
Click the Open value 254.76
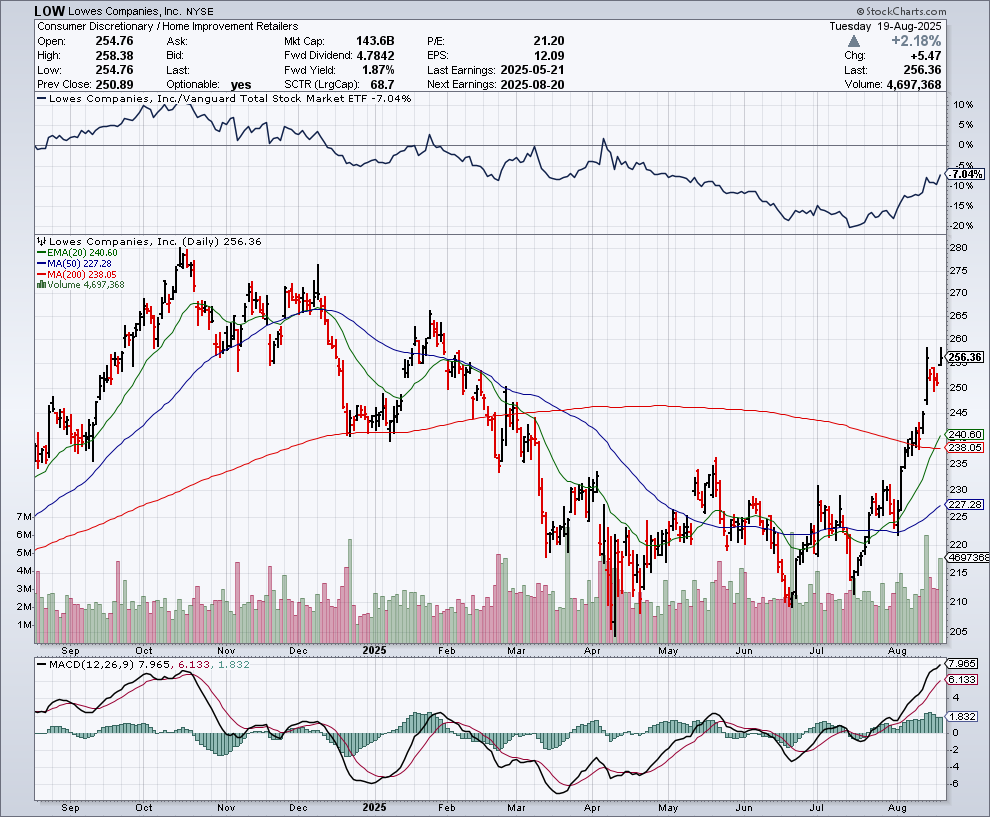[x=114, y=41]
